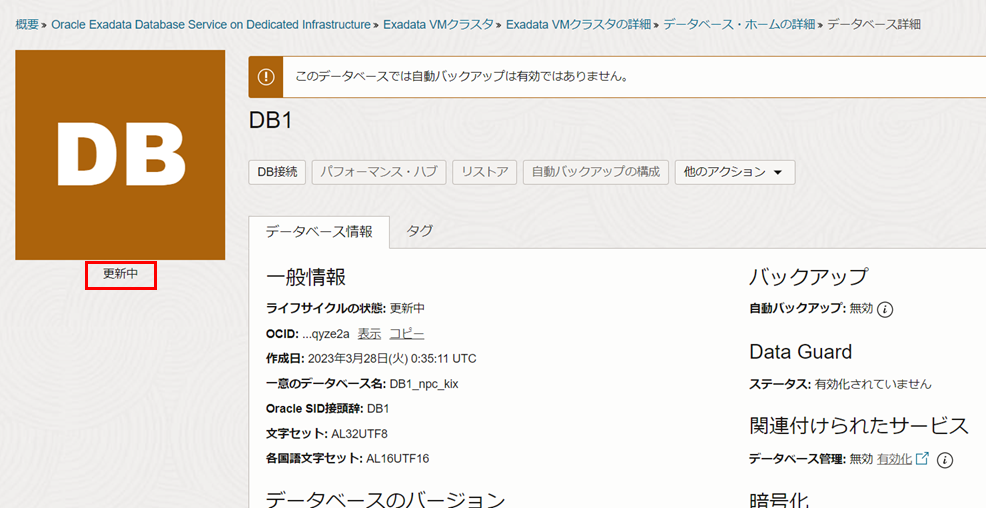The width and height of the screenshot is (986, 508).
Task: Click the warning icon in backup banner
Action: [266, 76]
